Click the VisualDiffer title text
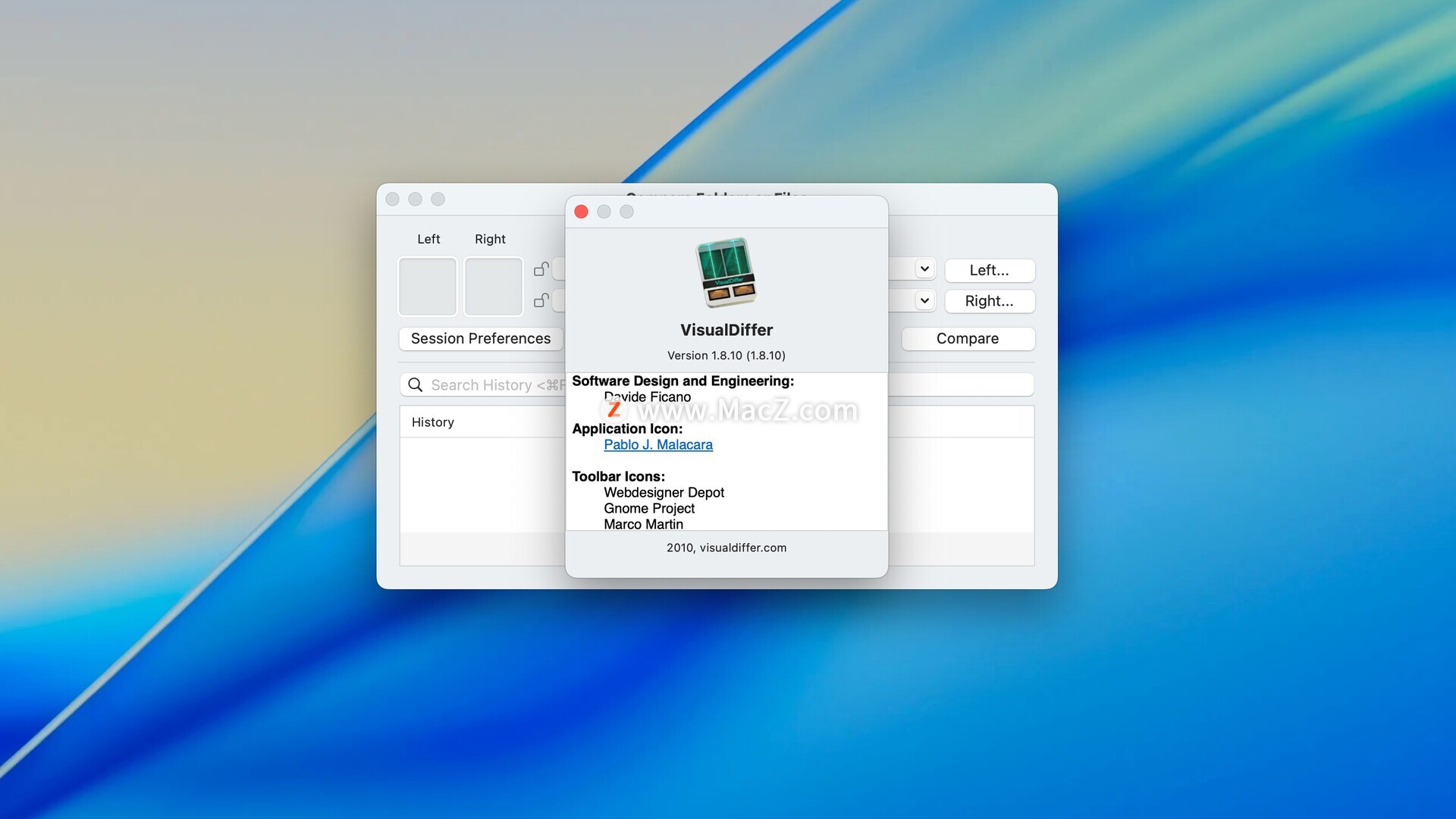1456x819 pixels. 726,330
